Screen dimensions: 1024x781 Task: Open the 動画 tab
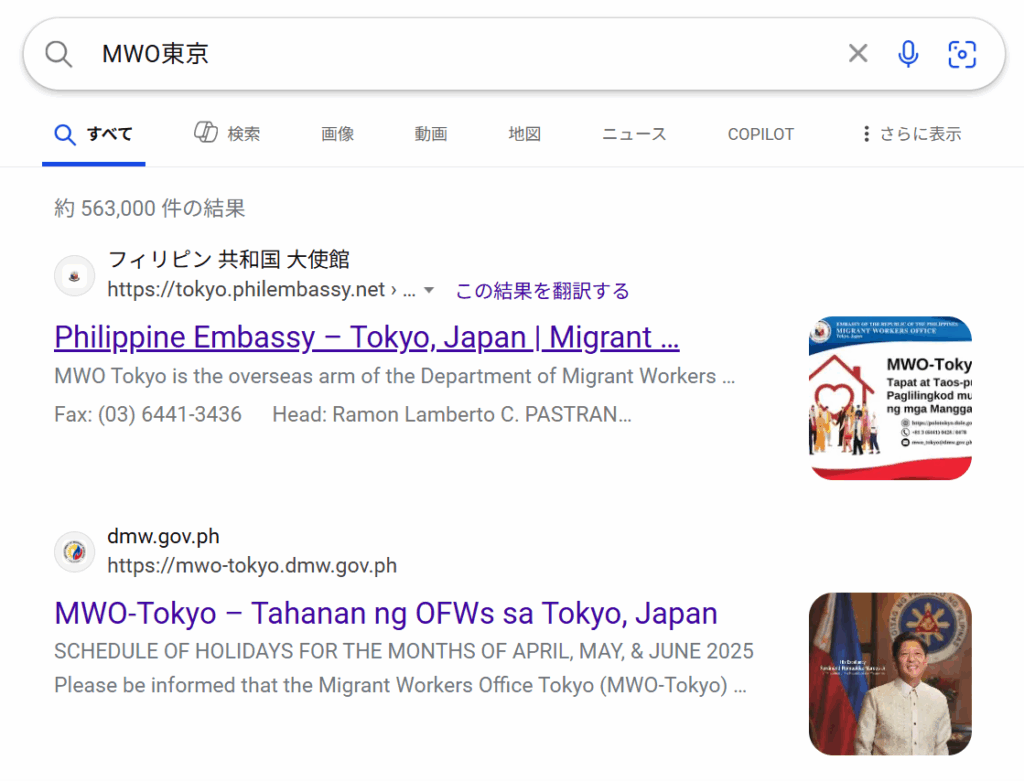[x=431, y=135]
